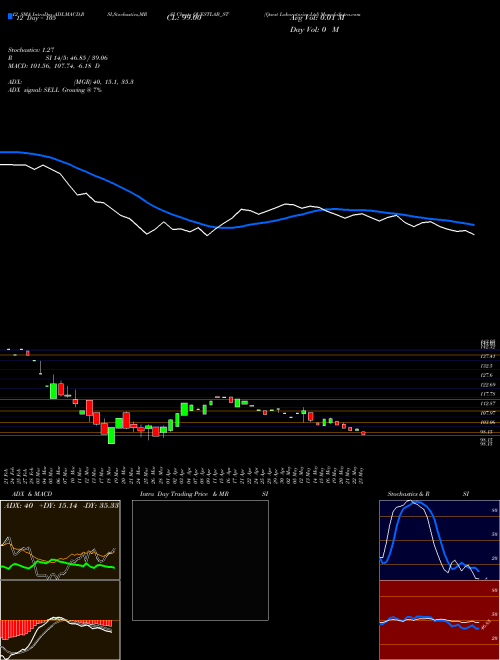This screenshot has width=500, height=660.
Task: Open the MACD histogram chart panel
Action: (x=60, y=620)
